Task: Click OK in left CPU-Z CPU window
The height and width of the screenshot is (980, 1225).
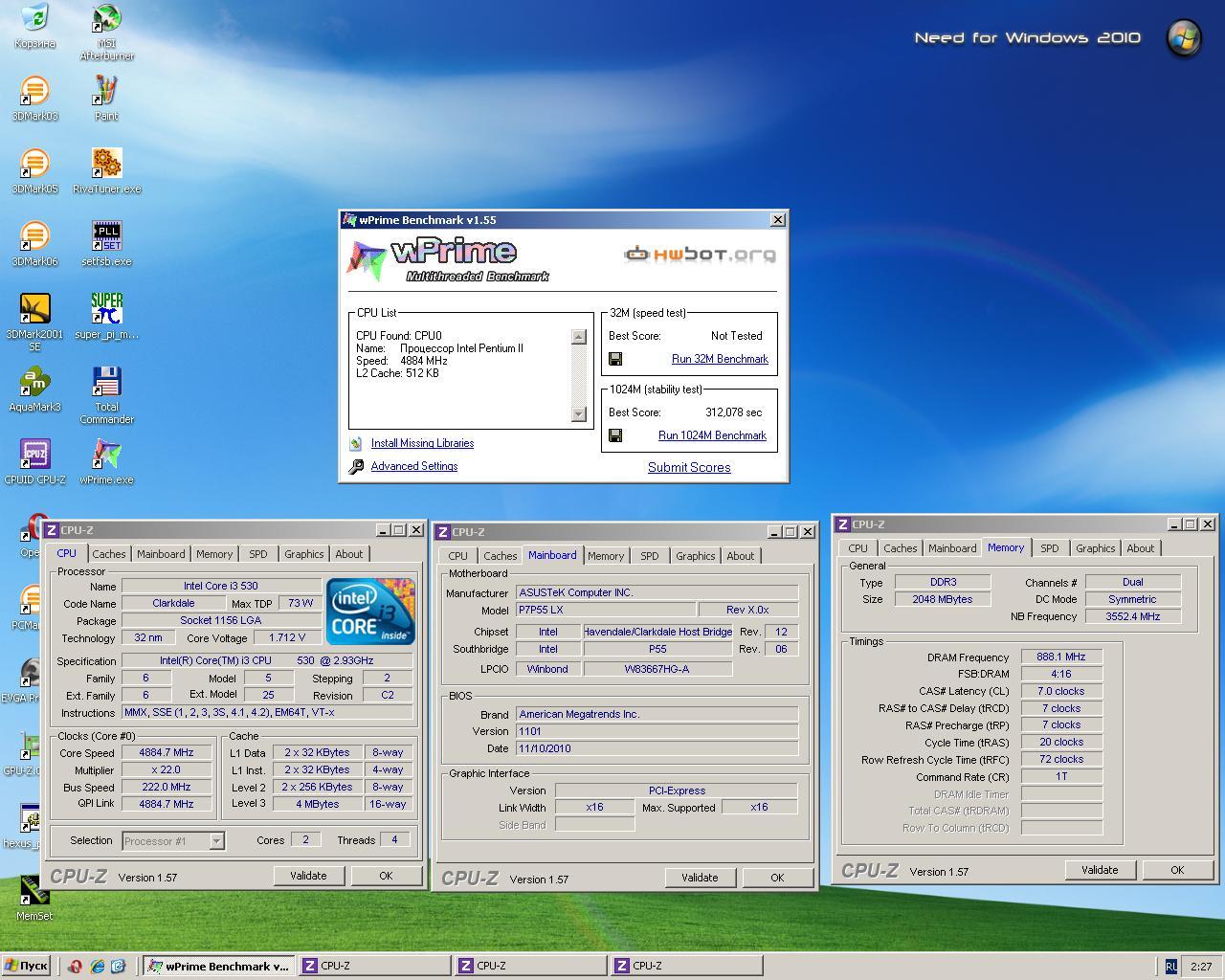Action: [386, 876]
